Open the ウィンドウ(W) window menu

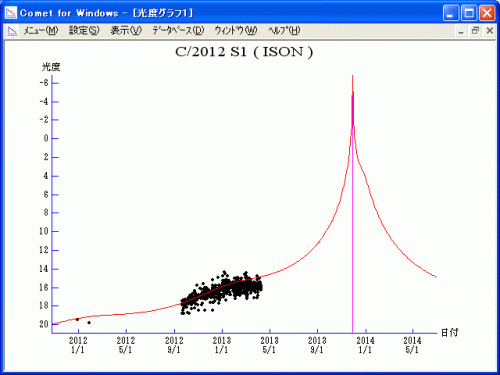click(236, 31)
